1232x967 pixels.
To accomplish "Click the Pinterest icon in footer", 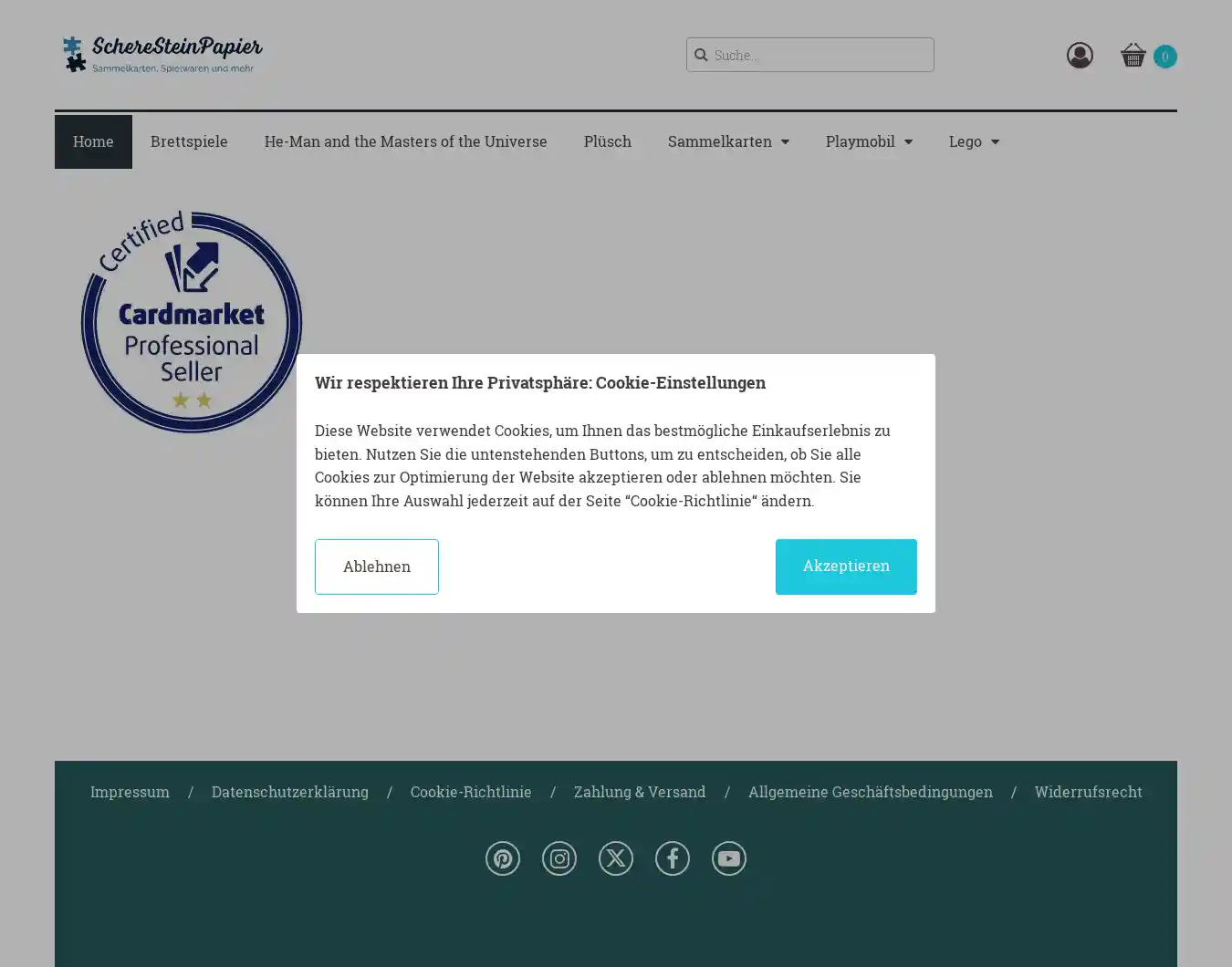I will (x=503, y=858).
